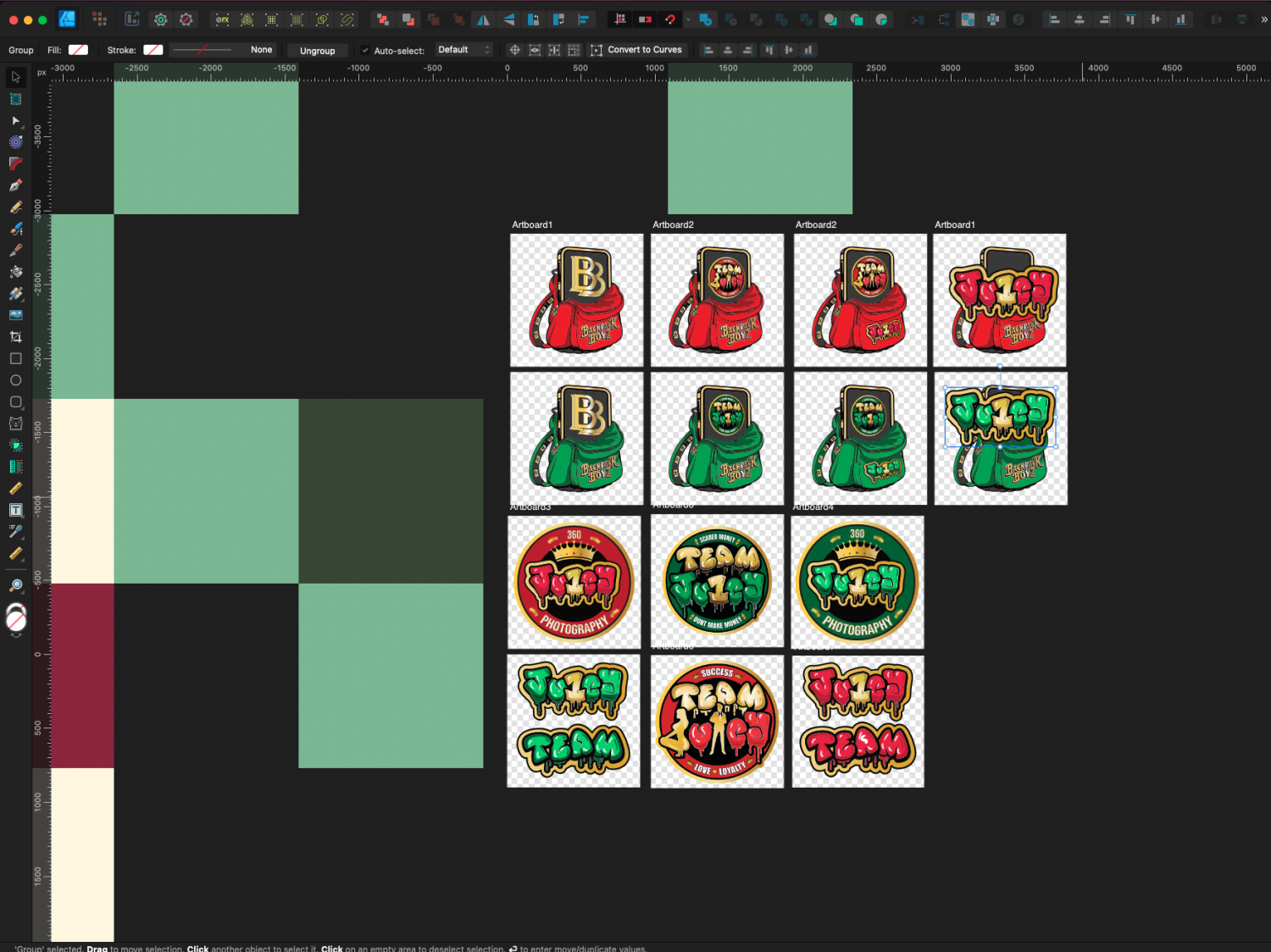1271x952 pixels.
Task: Click Align Top in main toolbar
Action: tap(1129, 19)
